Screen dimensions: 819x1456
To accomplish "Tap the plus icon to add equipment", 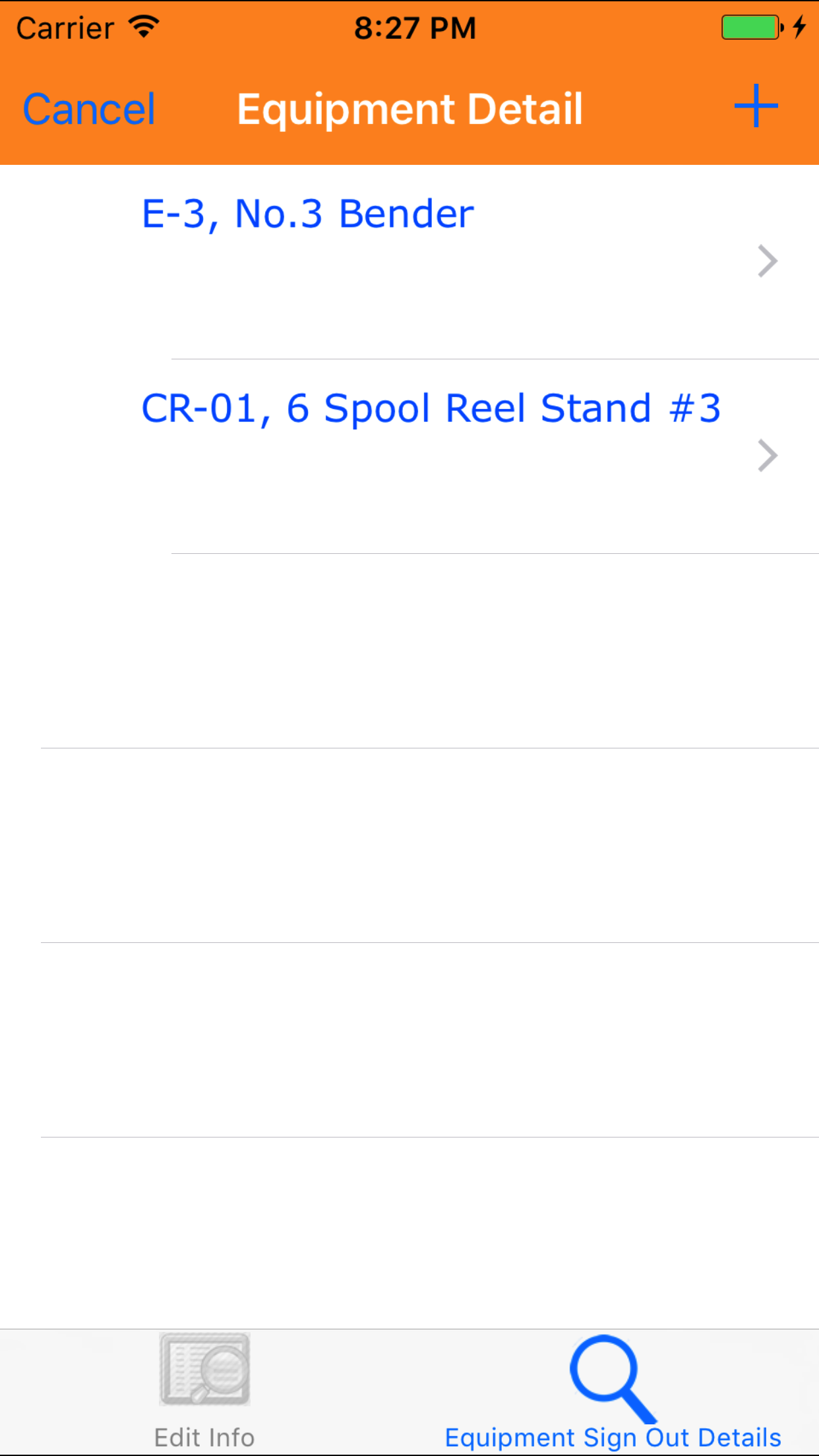I will (756, 106).
